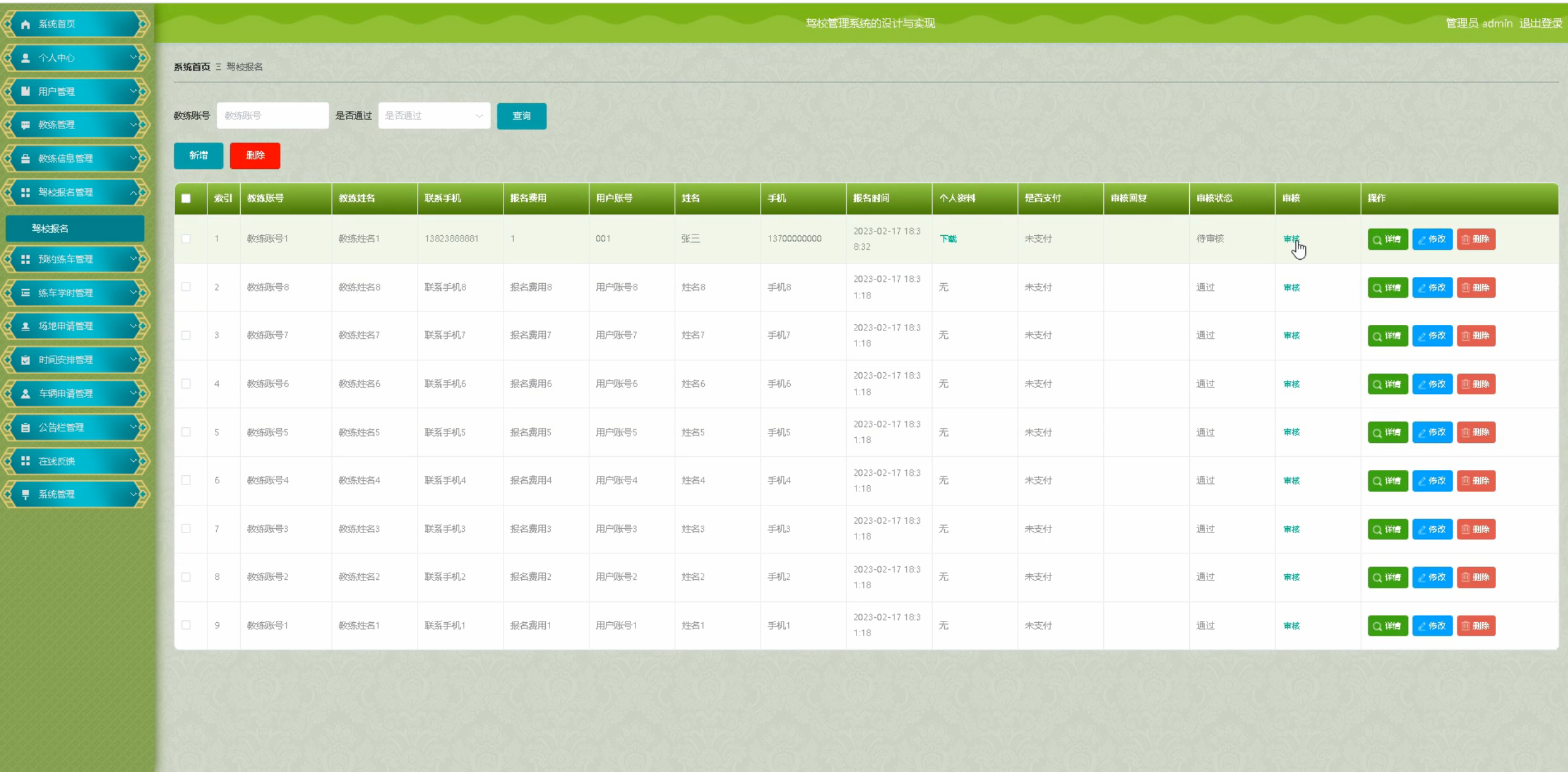
Task: Open the 车辆申请管理 menu
Action: pyautogui.click(x=76, y=394)
